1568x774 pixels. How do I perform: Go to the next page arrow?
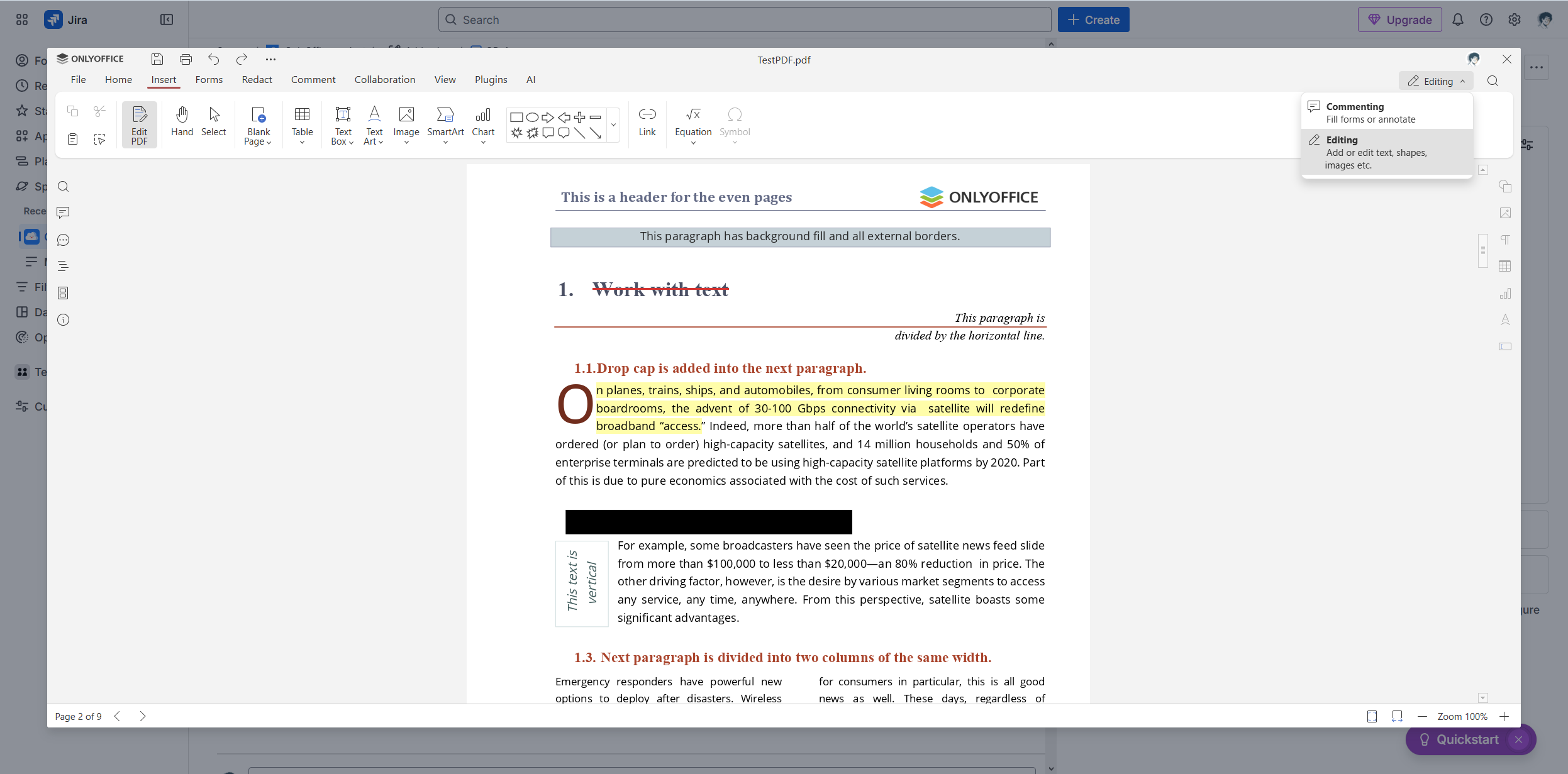(142, 716)
